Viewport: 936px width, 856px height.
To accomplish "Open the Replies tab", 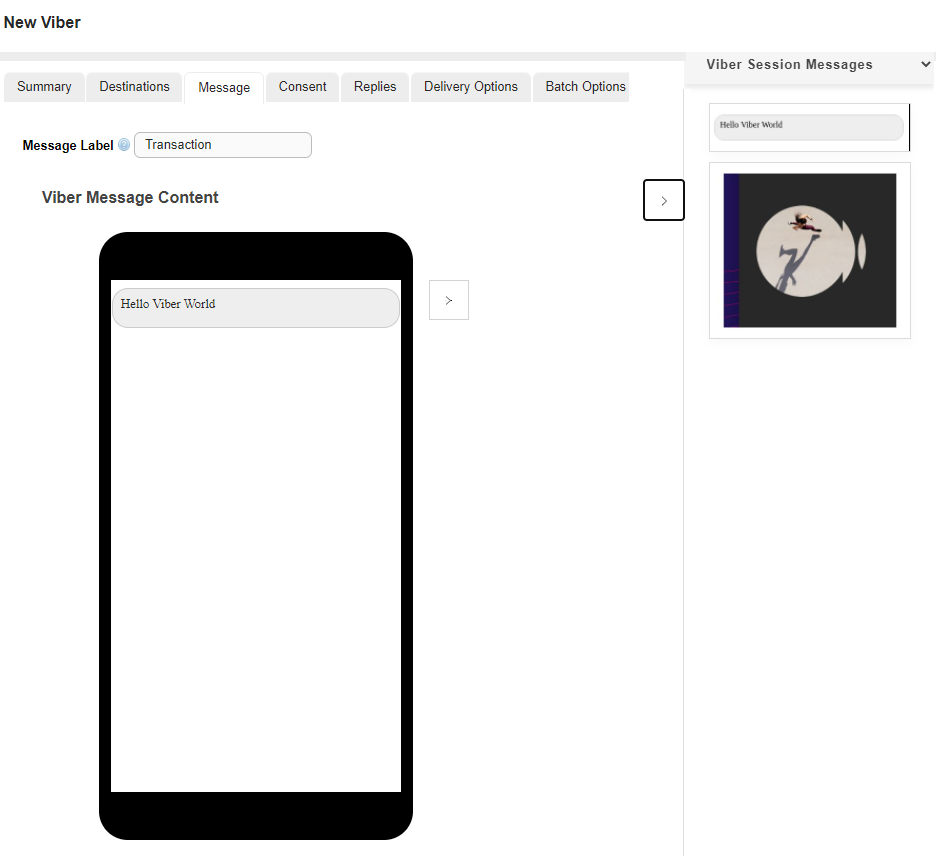I will 375,87.
